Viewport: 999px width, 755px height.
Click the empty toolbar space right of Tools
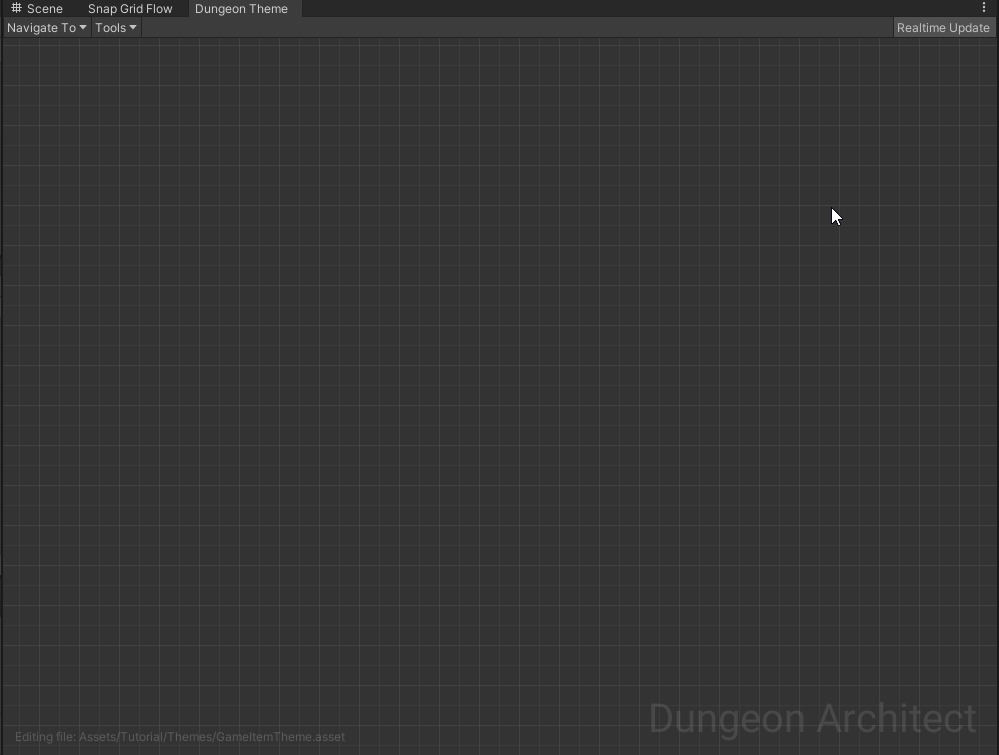pos(516,27)
